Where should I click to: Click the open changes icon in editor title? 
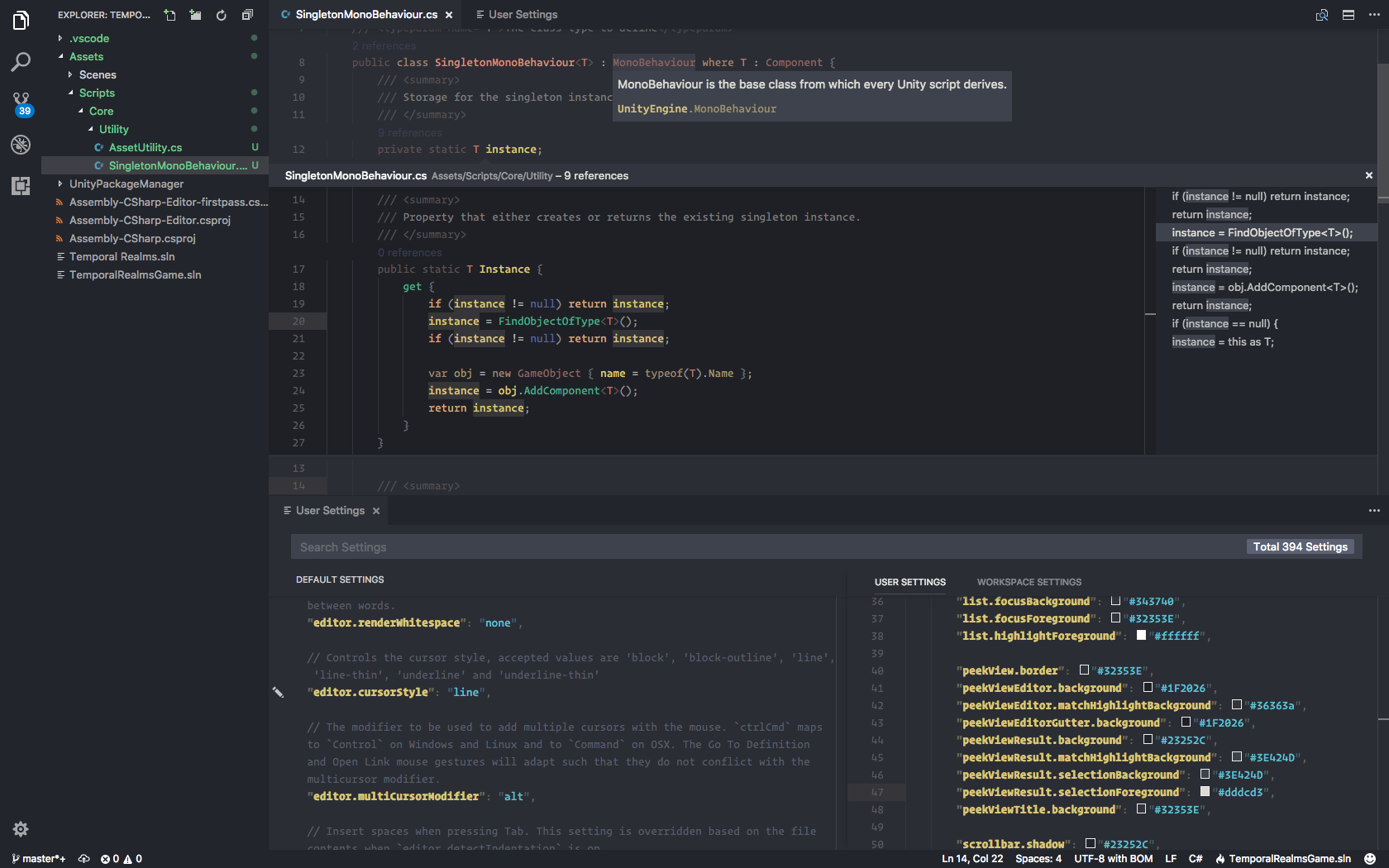1322,15
